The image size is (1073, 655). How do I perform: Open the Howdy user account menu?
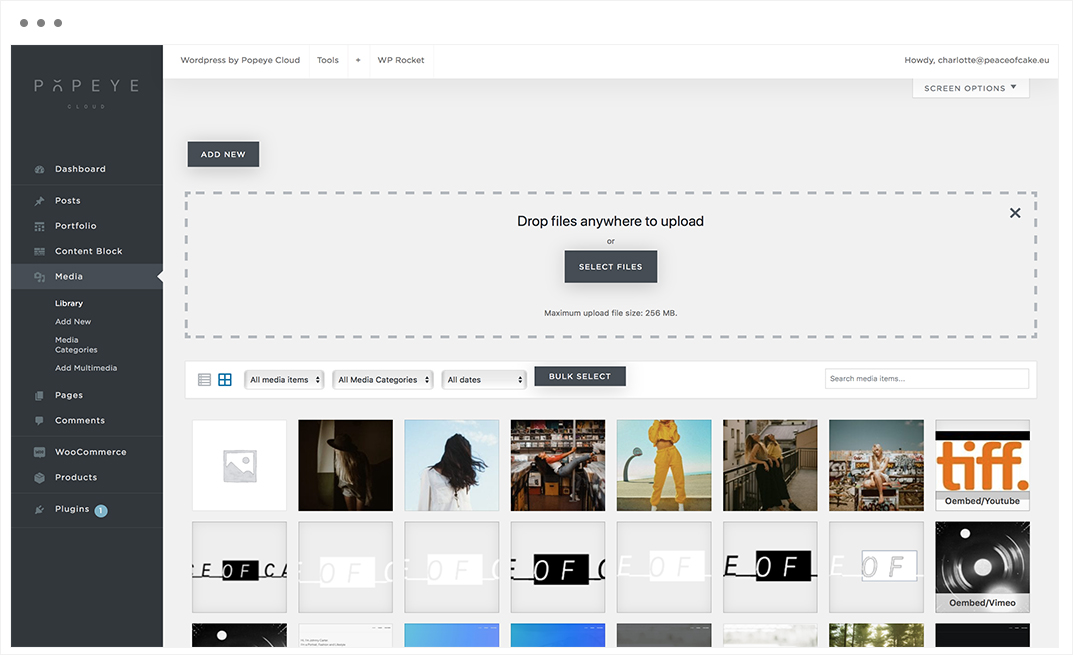coord(977,60)
